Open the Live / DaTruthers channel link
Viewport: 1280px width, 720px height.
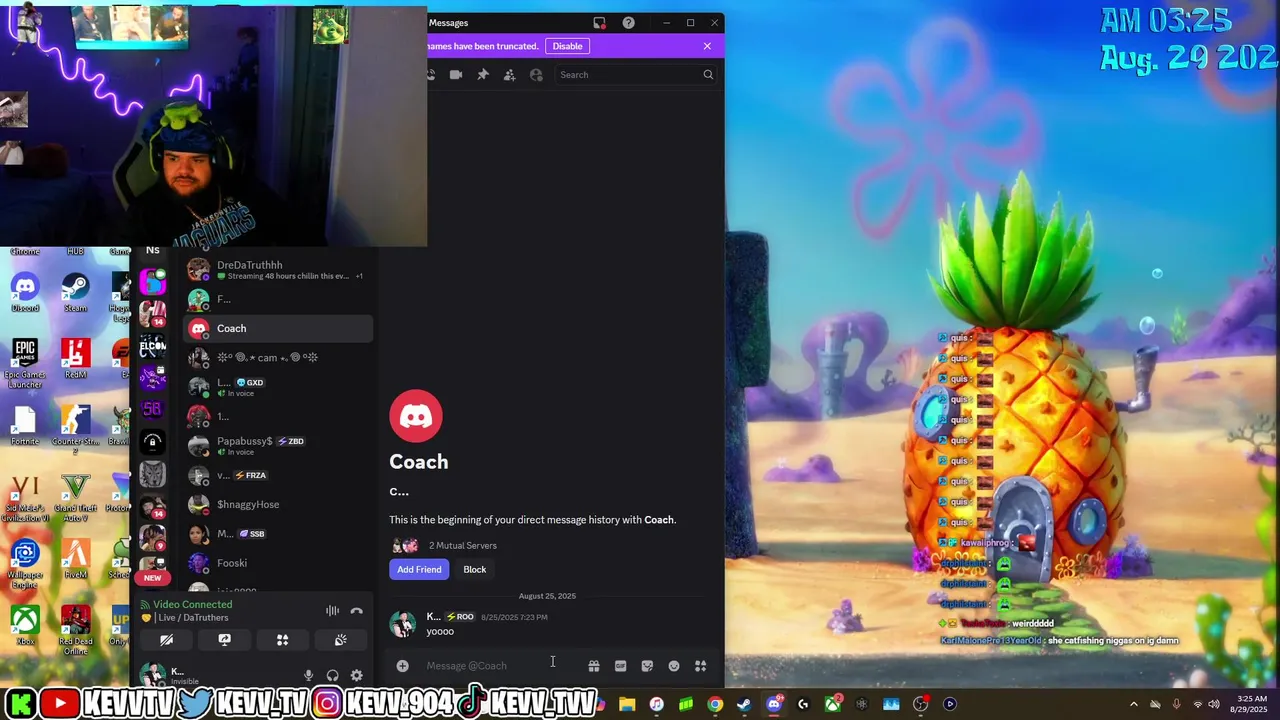193,618
